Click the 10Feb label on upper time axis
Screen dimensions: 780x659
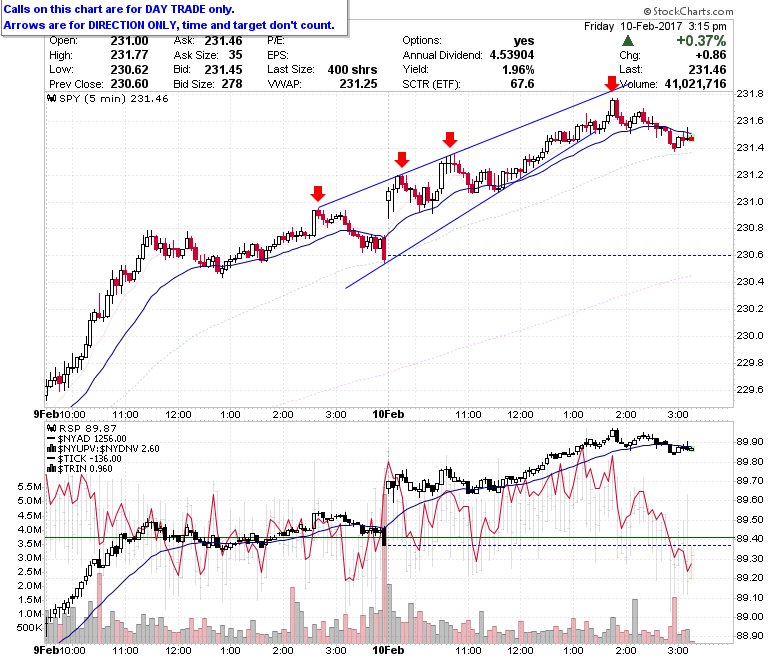coord(388,414)
